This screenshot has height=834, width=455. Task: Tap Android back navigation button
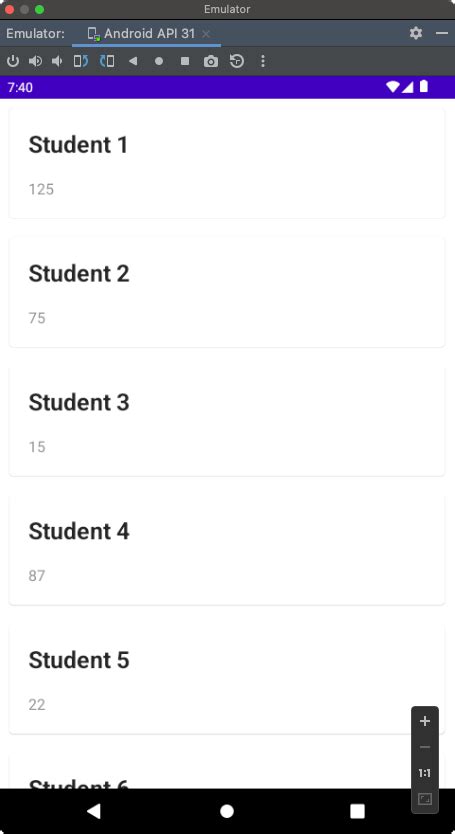(94, 811)
